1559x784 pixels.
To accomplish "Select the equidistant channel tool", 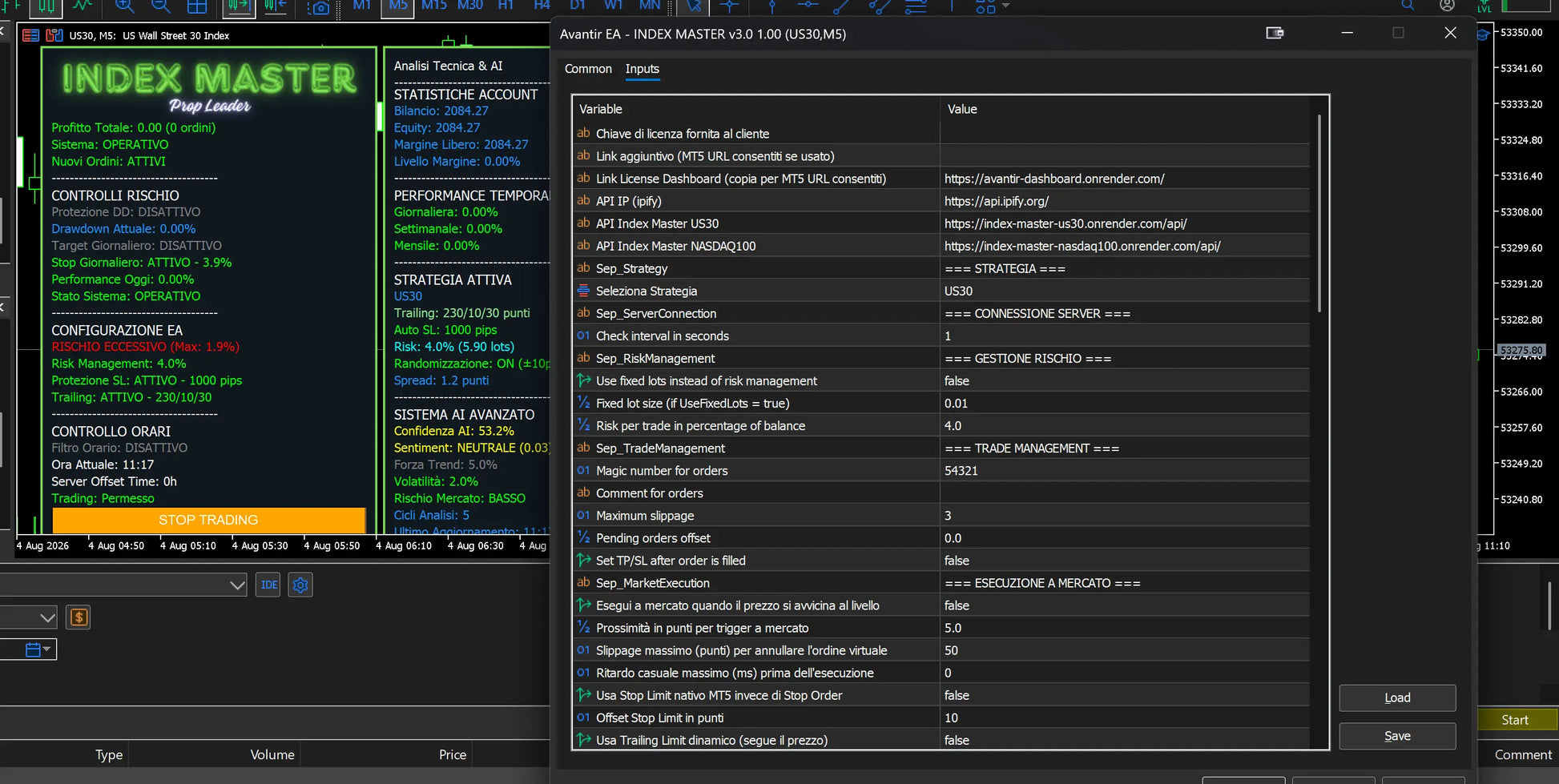I will tap(879, 6).
